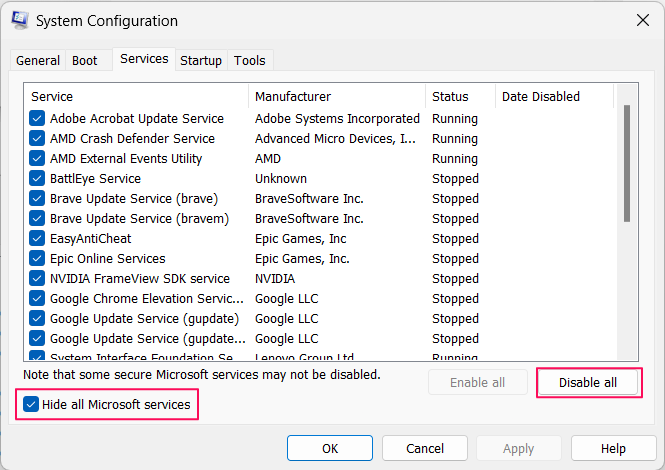Open Help for System Configuration
Screen dimensions: 665x470
(614, 449)
